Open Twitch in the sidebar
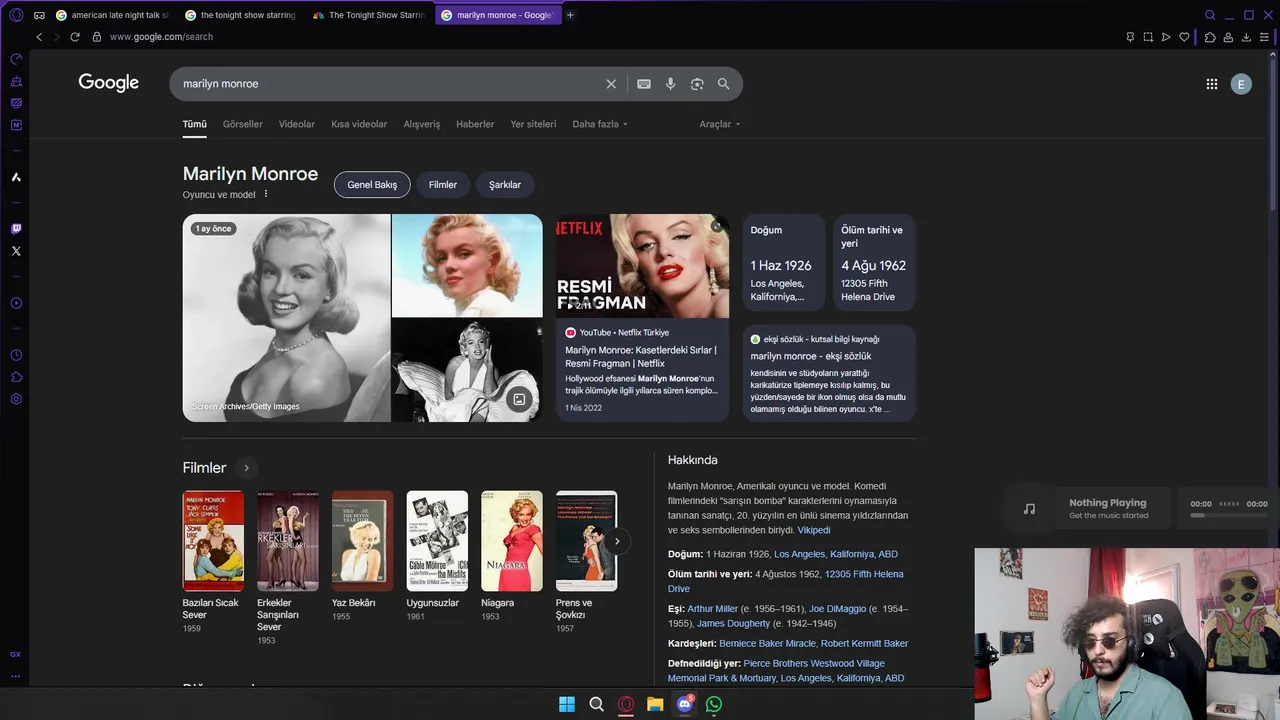This screenshot has height=720, width=1280. click(16, 229)
